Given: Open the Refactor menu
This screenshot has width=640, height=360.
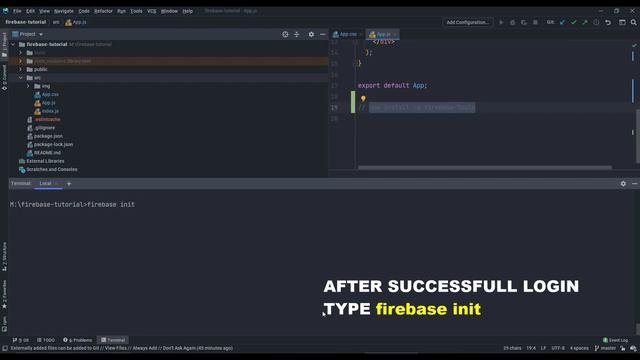Looking at the screenshot, I should [x=103, y=11].
